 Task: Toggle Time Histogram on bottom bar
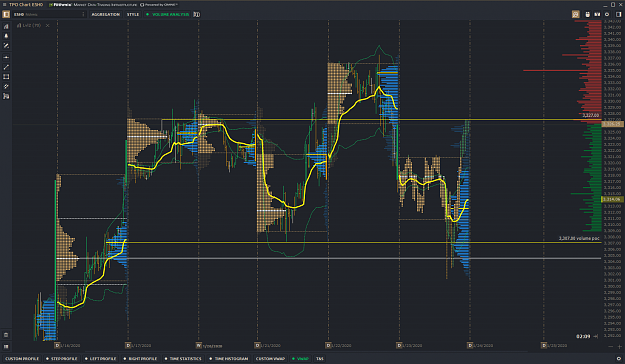coord(229,359)
